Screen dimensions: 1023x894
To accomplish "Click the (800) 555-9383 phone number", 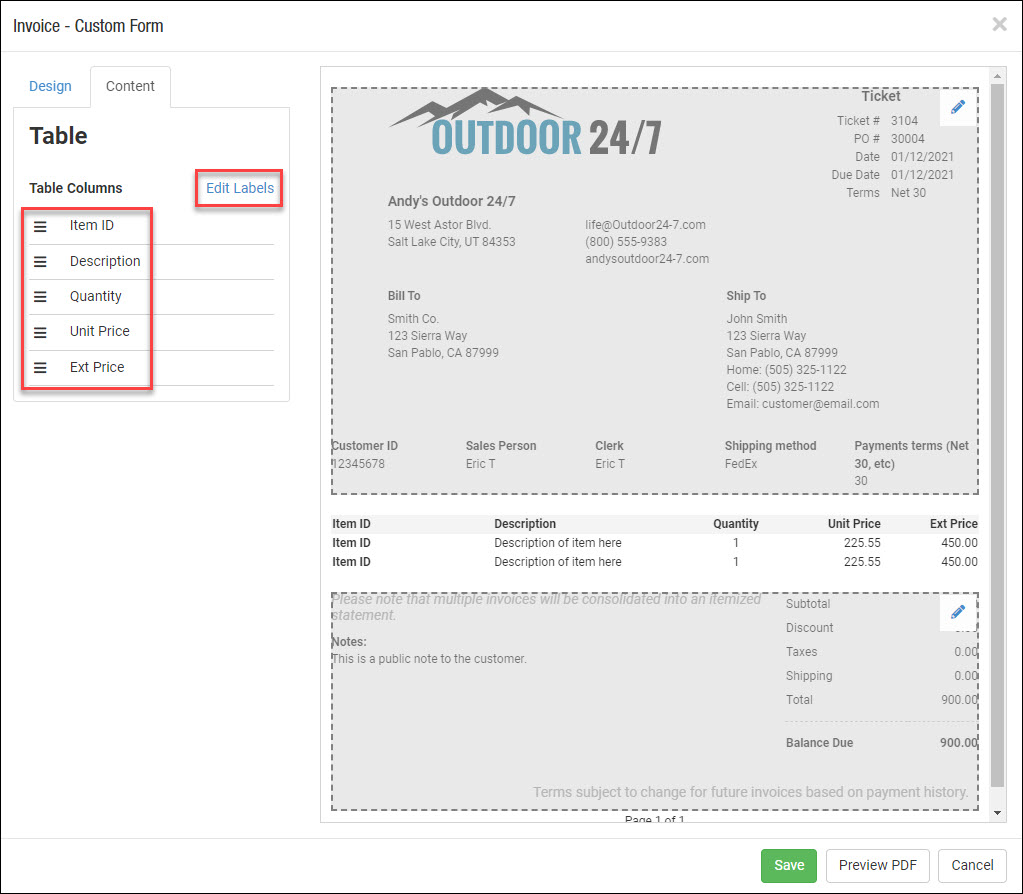I will (x=626, y=242).
